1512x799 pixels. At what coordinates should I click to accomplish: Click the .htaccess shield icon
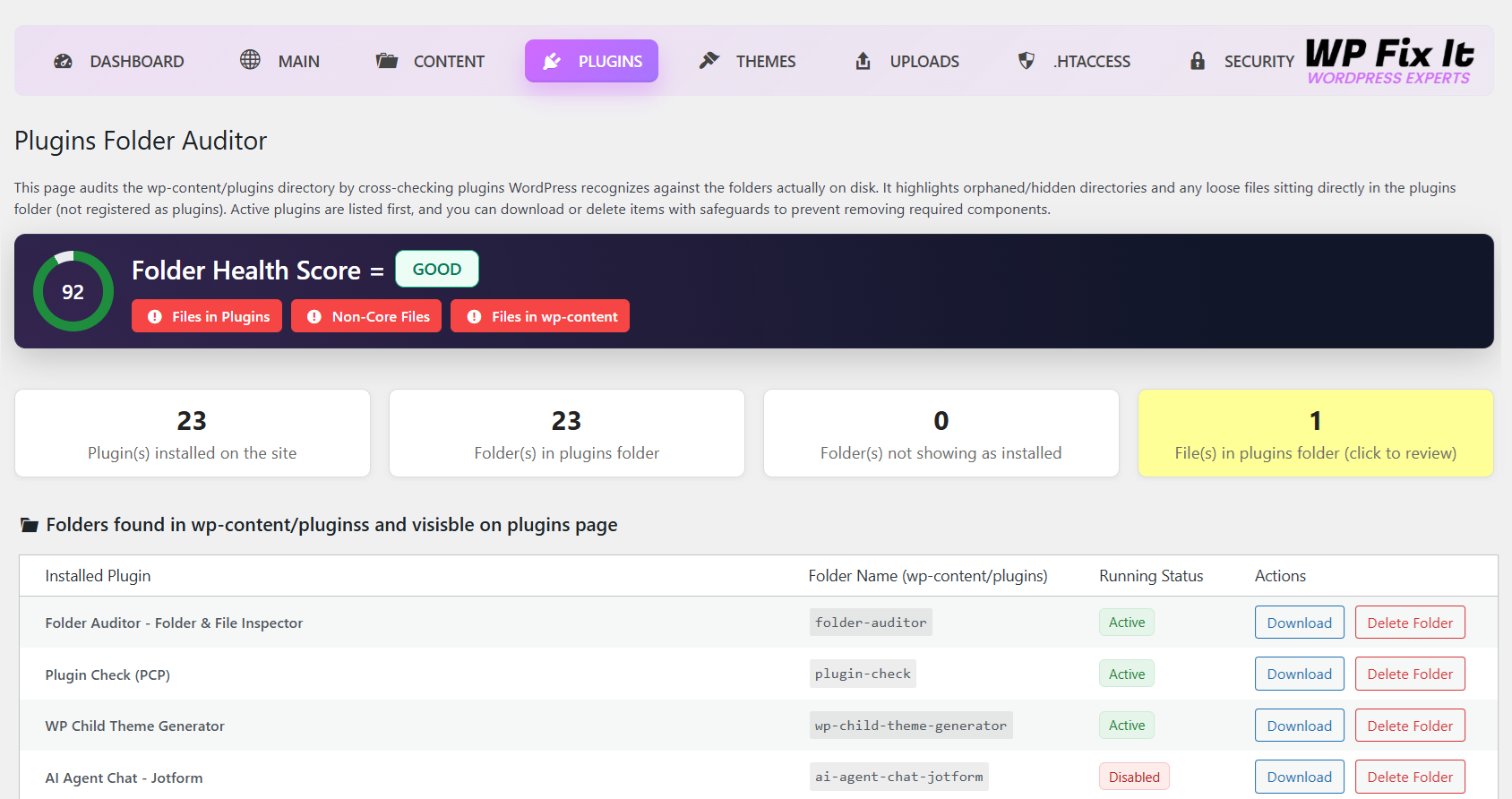tap(1027, 60)
